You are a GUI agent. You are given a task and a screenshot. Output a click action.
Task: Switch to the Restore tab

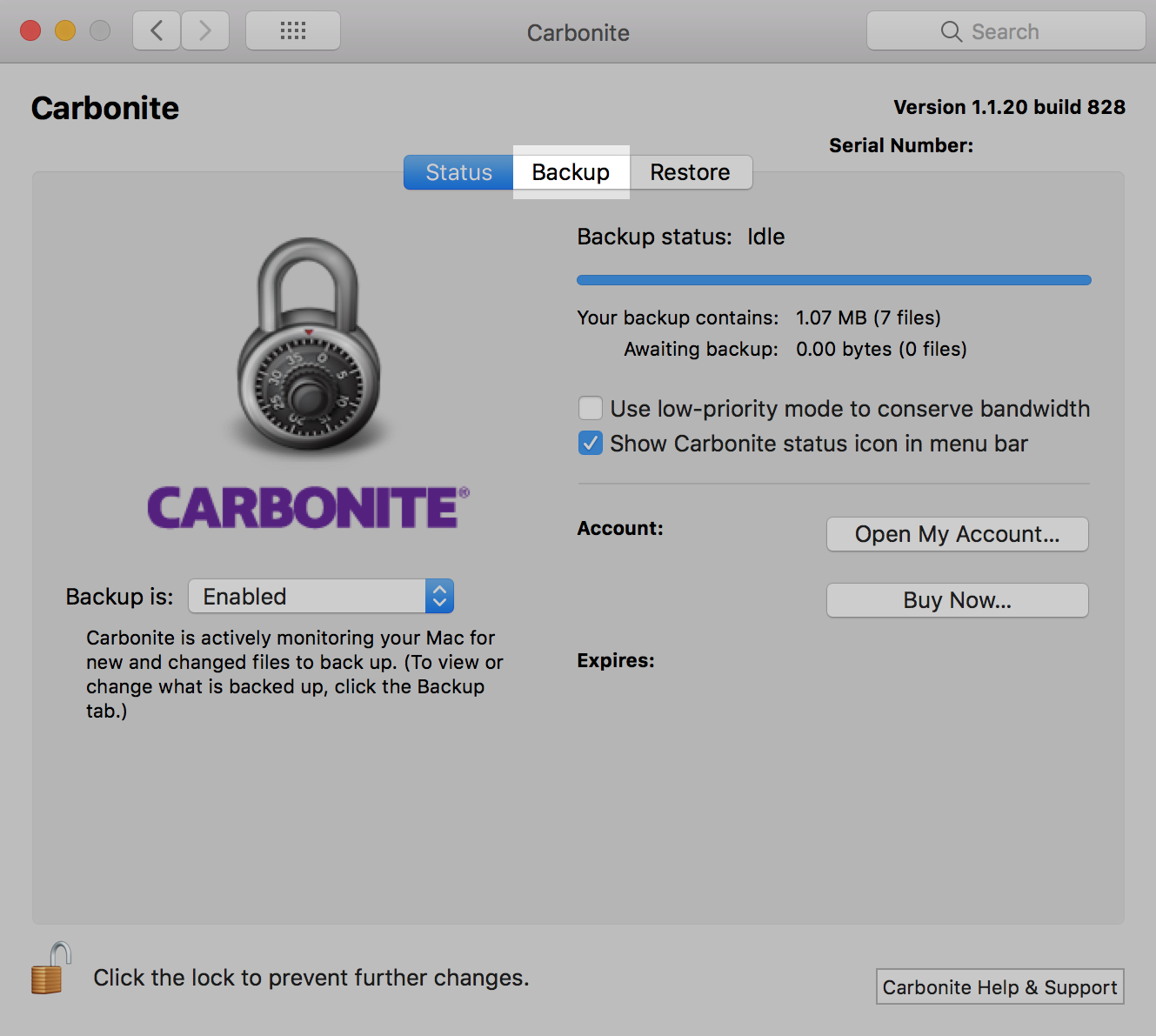pyautogui.click(x=690, y=172)
